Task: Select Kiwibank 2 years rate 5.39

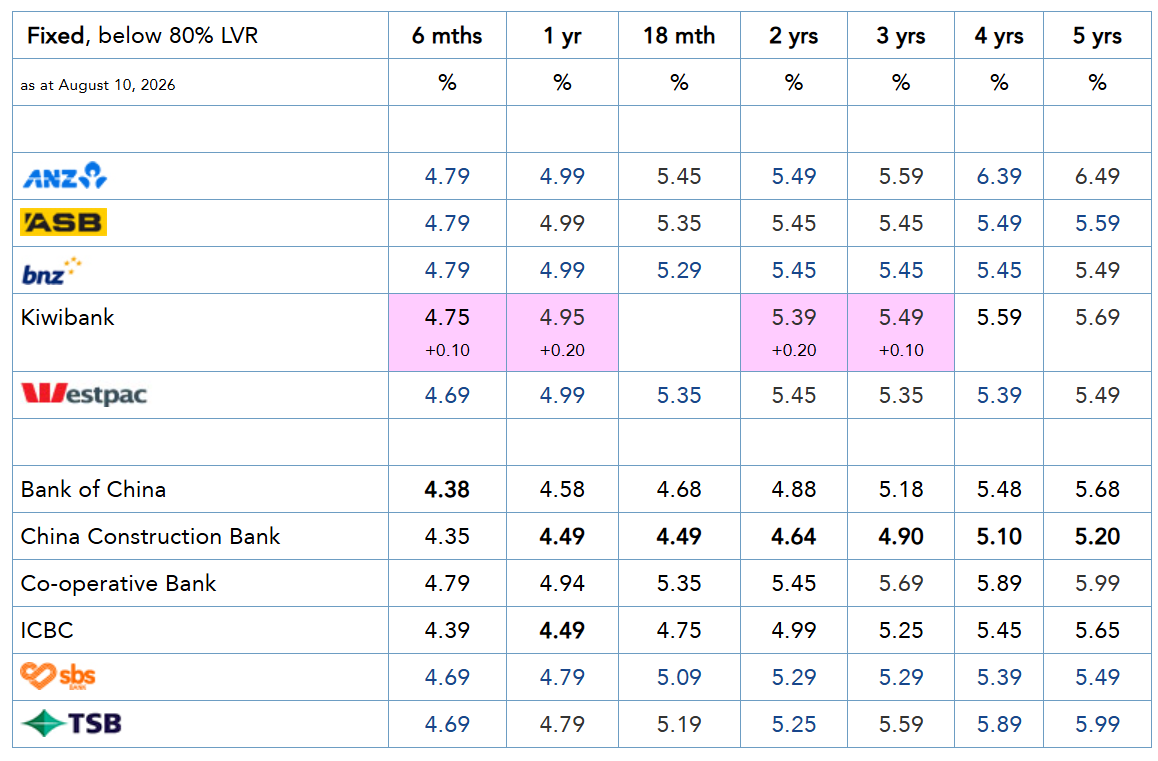Action: [794, 318]
